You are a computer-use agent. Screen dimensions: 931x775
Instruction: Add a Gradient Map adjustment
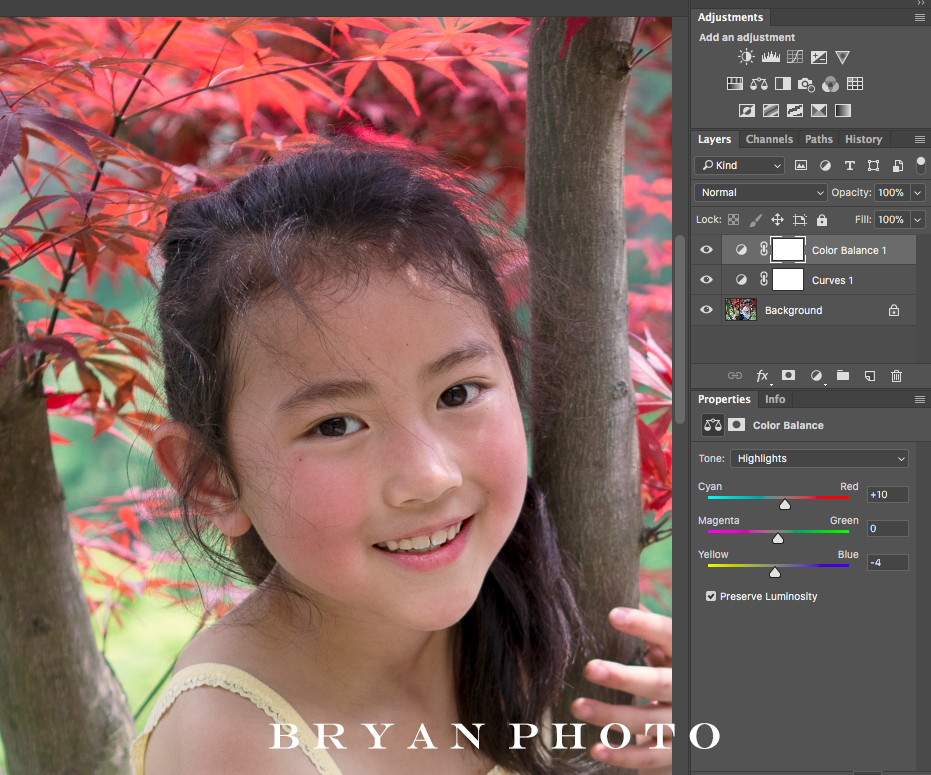click(843, 110)
